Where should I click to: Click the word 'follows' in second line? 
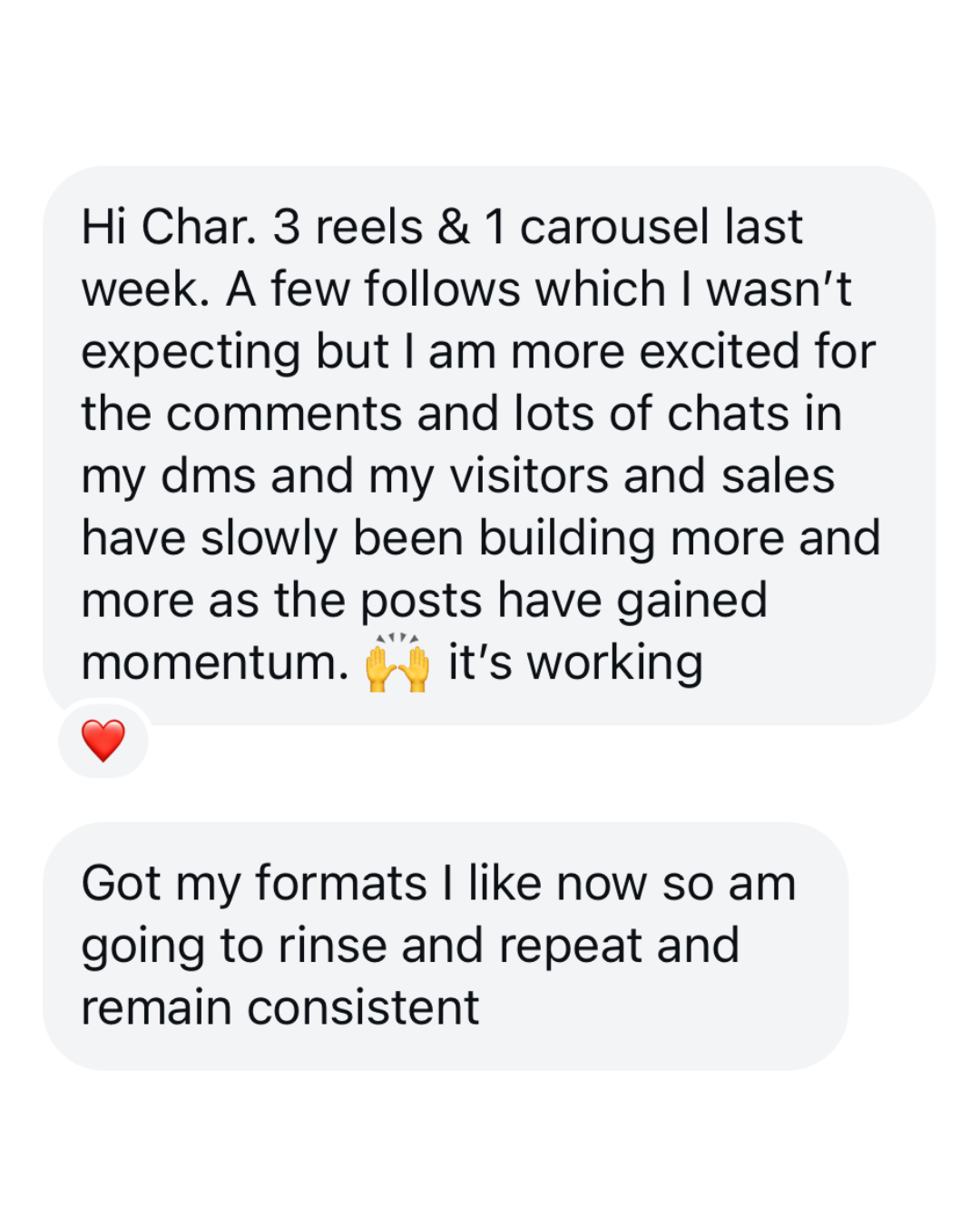(x=443, y=289)
